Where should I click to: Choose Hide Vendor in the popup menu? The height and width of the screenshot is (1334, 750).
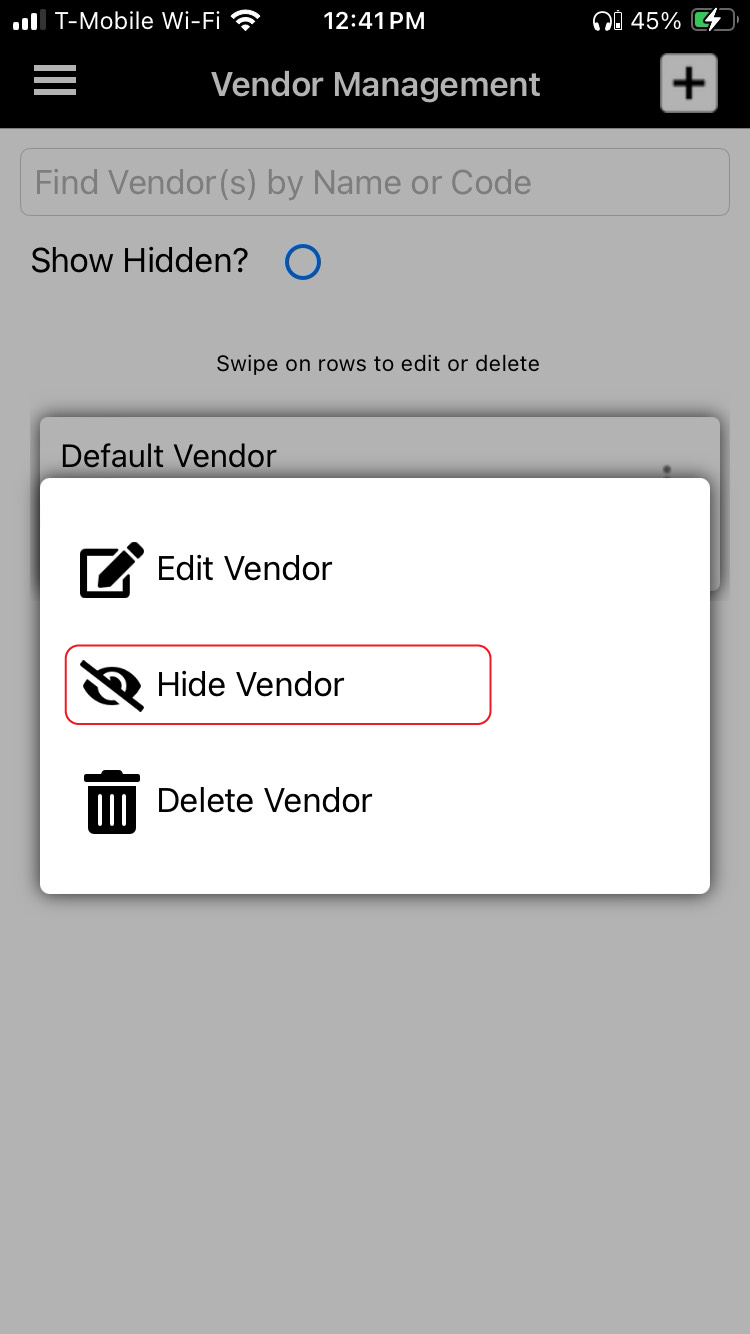tap(278, 685)
